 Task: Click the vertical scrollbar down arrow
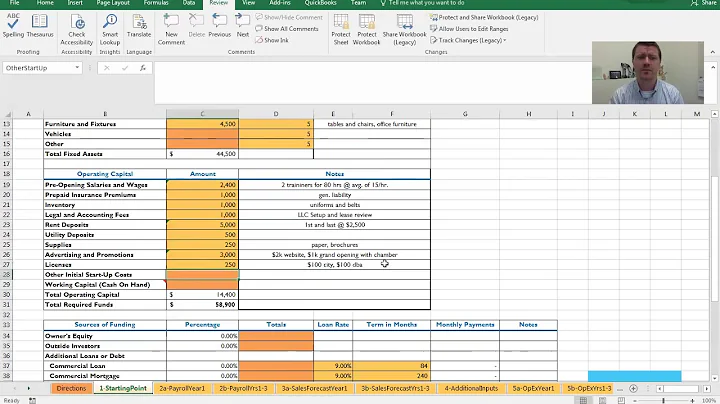[714, 378]
